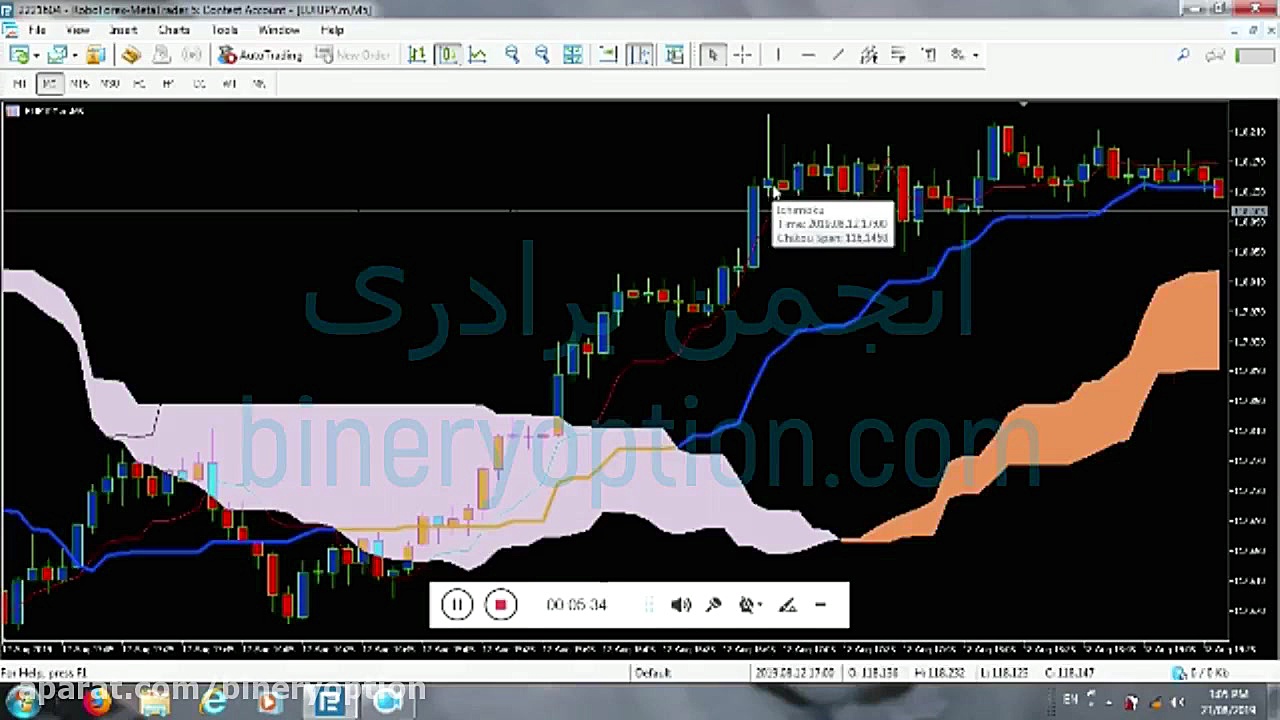The width and height of the screenshot is (1280, 720).
Task: Select the arrow cursor tool
Action: (712, 55)
